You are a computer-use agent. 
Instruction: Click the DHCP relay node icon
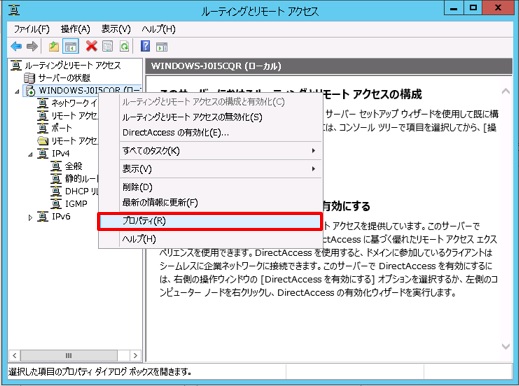click(56, 191)
